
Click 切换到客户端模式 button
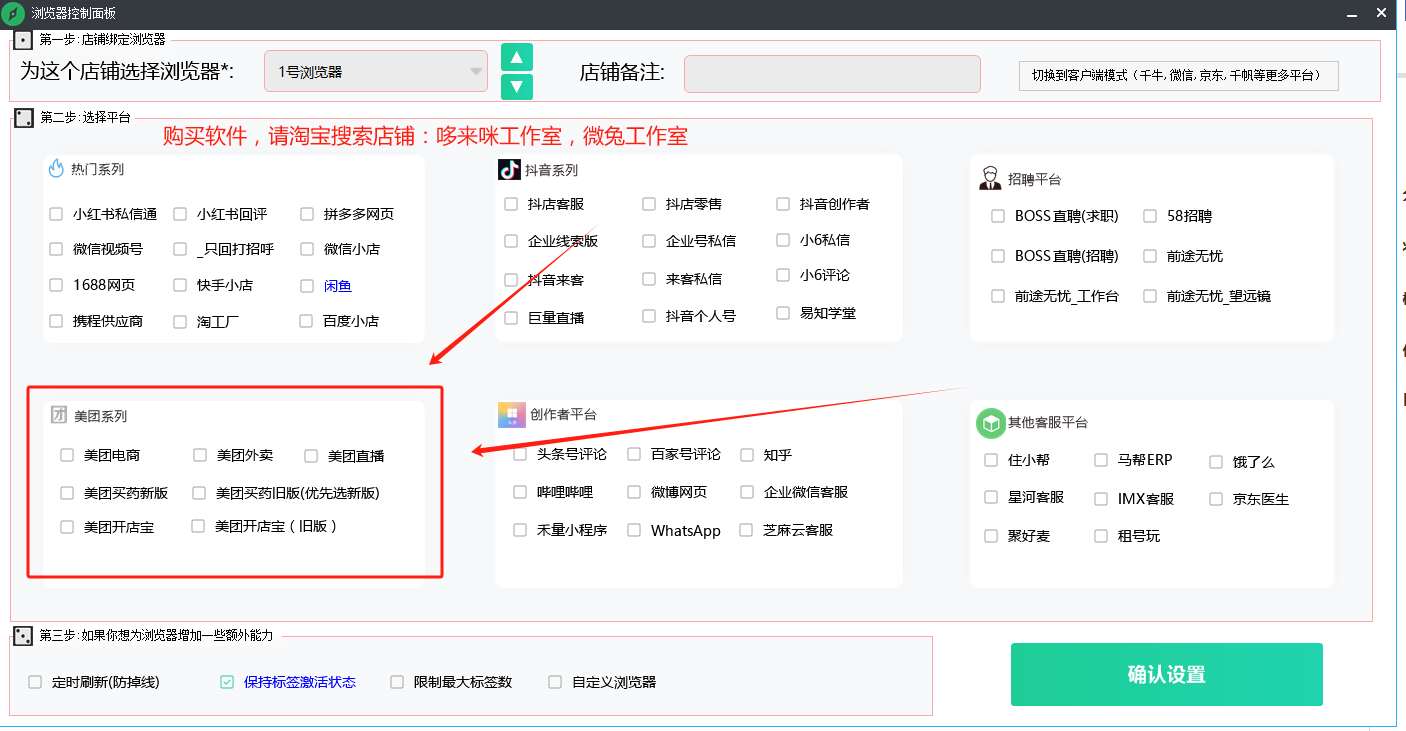(1178, 75)
